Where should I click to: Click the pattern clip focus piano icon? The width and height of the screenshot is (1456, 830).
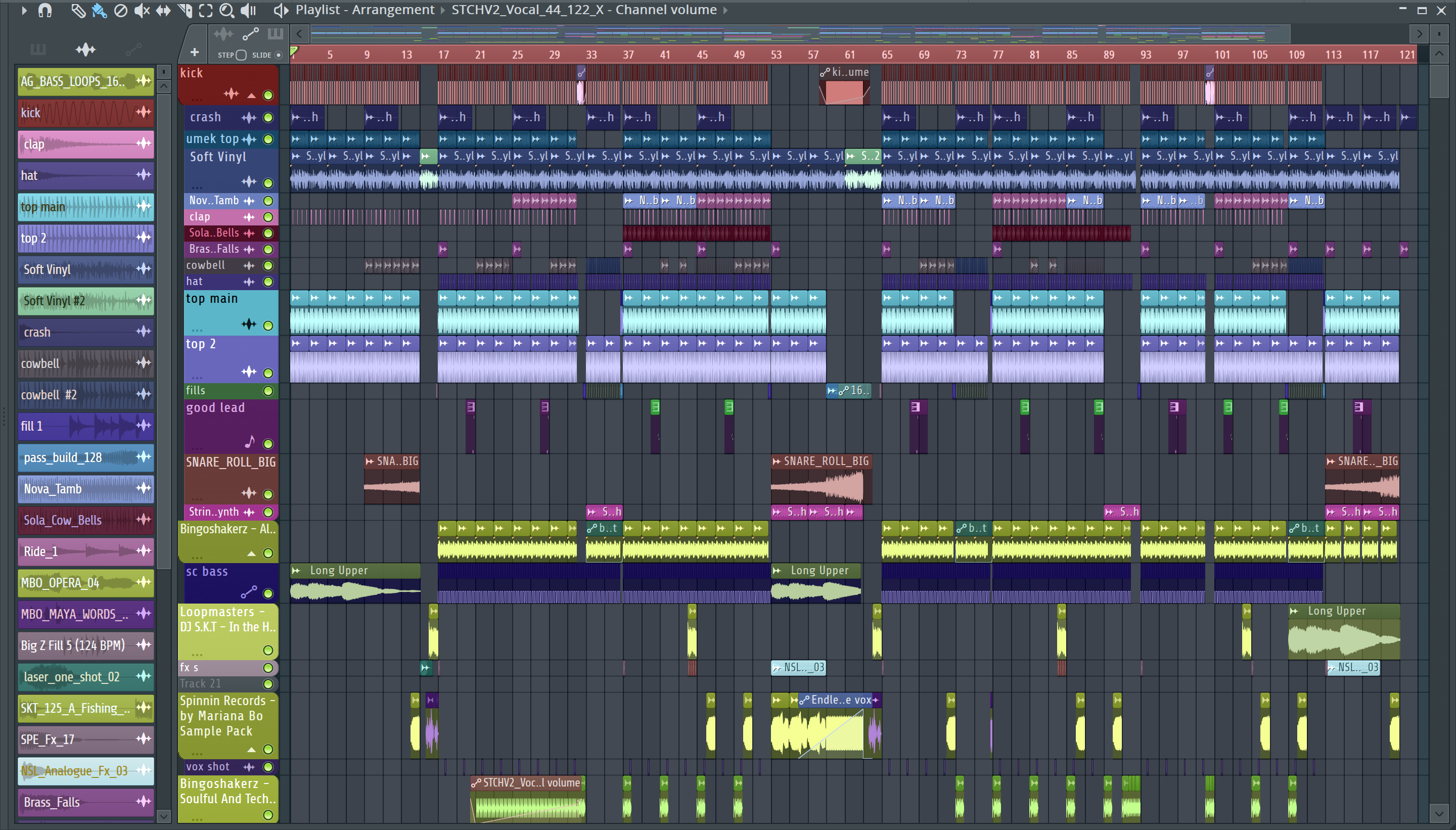pos(276,34)
